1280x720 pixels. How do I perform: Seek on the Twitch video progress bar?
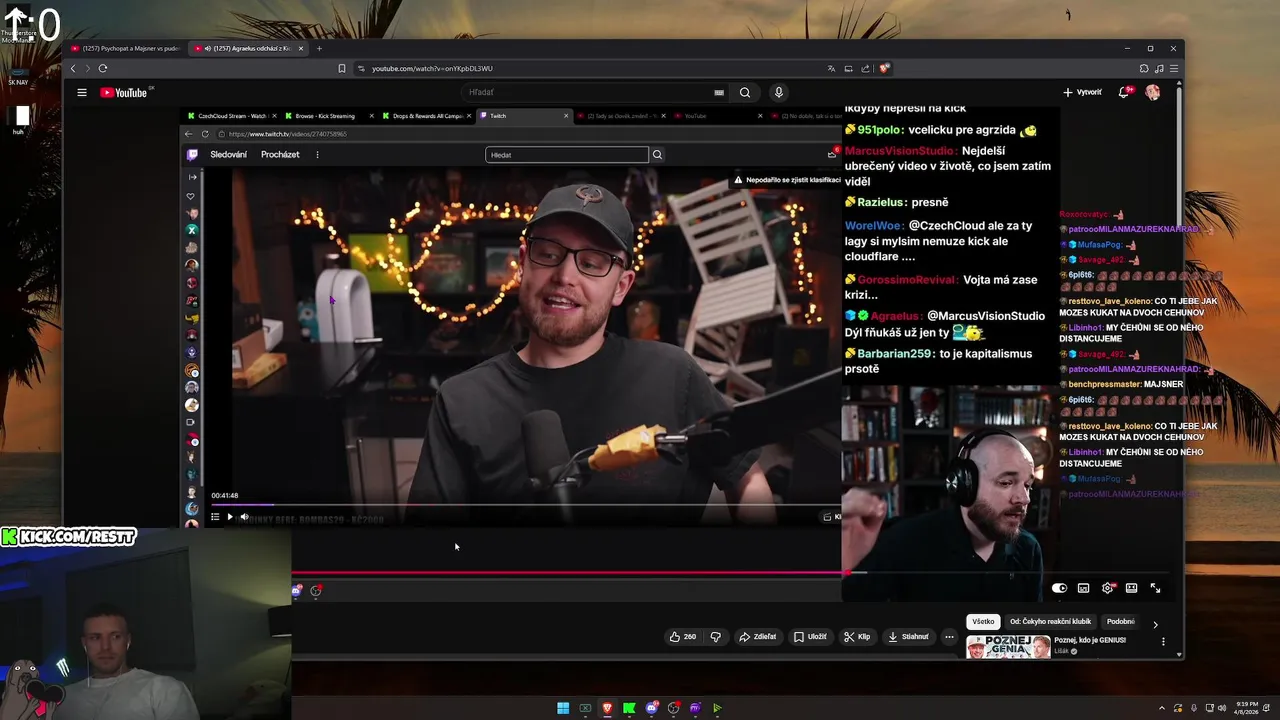point(525,505)
